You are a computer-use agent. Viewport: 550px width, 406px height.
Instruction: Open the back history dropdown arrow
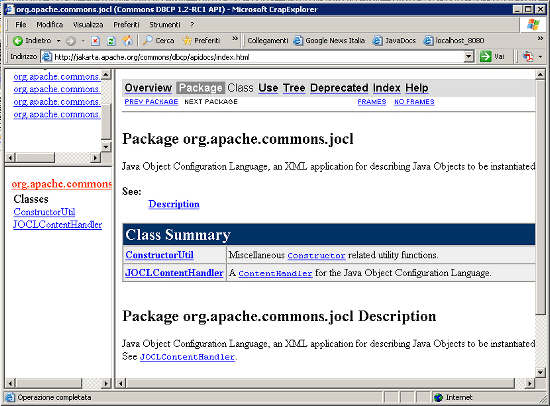59,41
